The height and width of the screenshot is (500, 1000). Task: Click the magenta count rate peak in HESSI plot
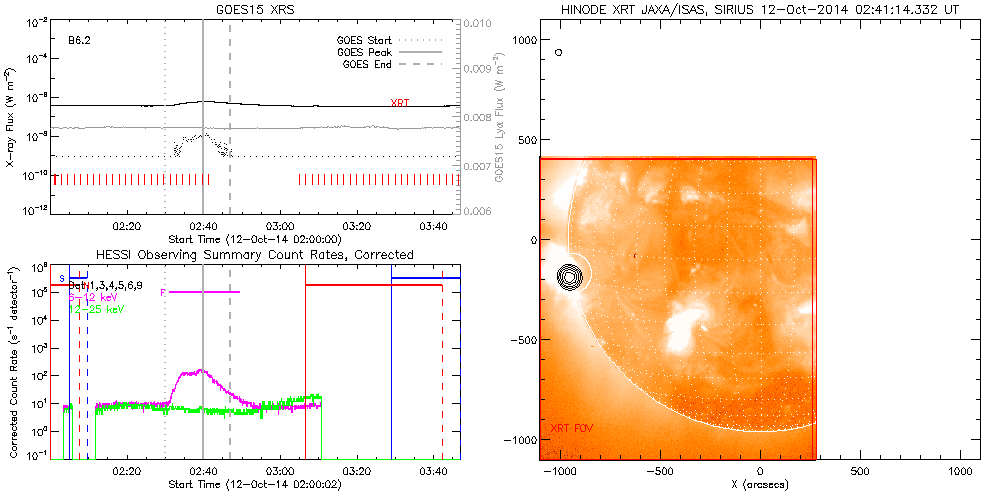click(200, 371)
